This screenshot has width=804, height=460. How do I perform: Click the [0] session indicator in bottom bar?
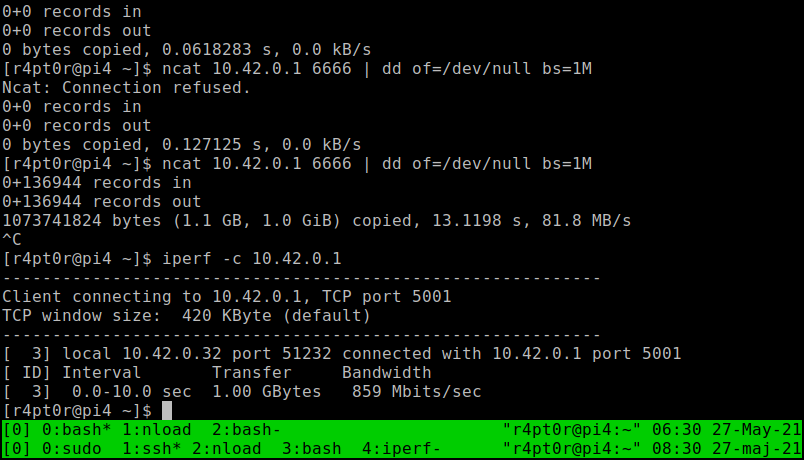coord(16,449)
